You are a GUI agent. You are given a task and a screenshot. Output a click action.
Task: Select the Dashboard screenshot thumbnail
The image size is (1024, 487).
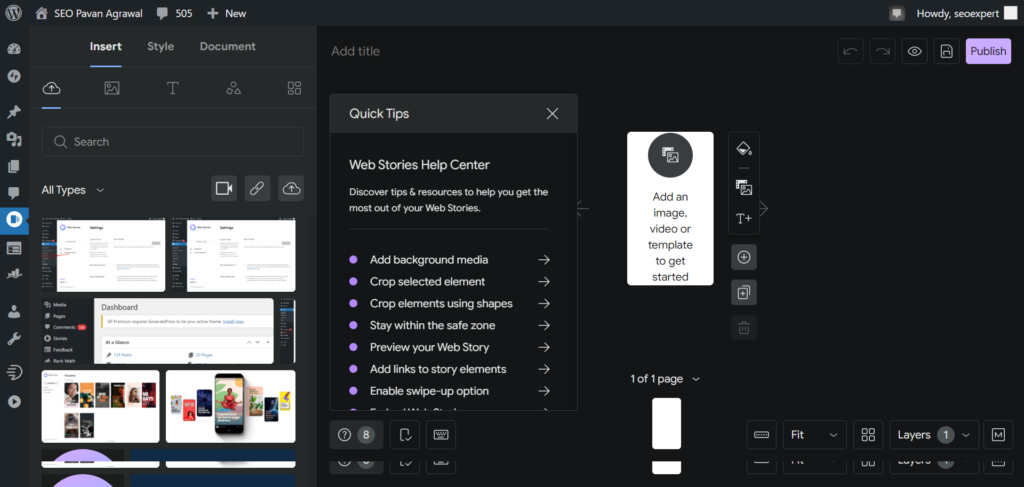[158, 331]
